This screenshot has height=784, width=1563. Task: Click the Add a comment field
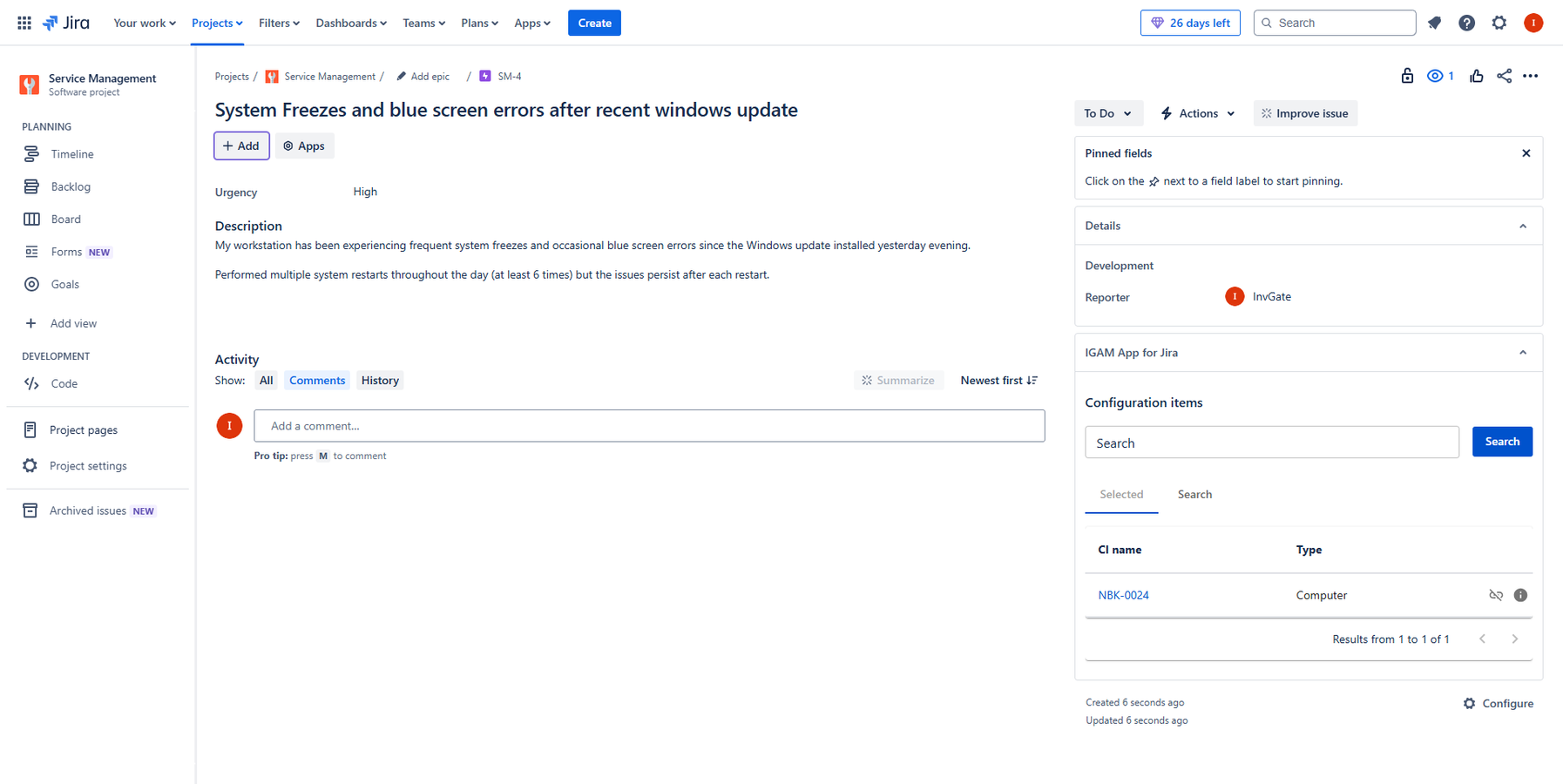click(649, 426)
